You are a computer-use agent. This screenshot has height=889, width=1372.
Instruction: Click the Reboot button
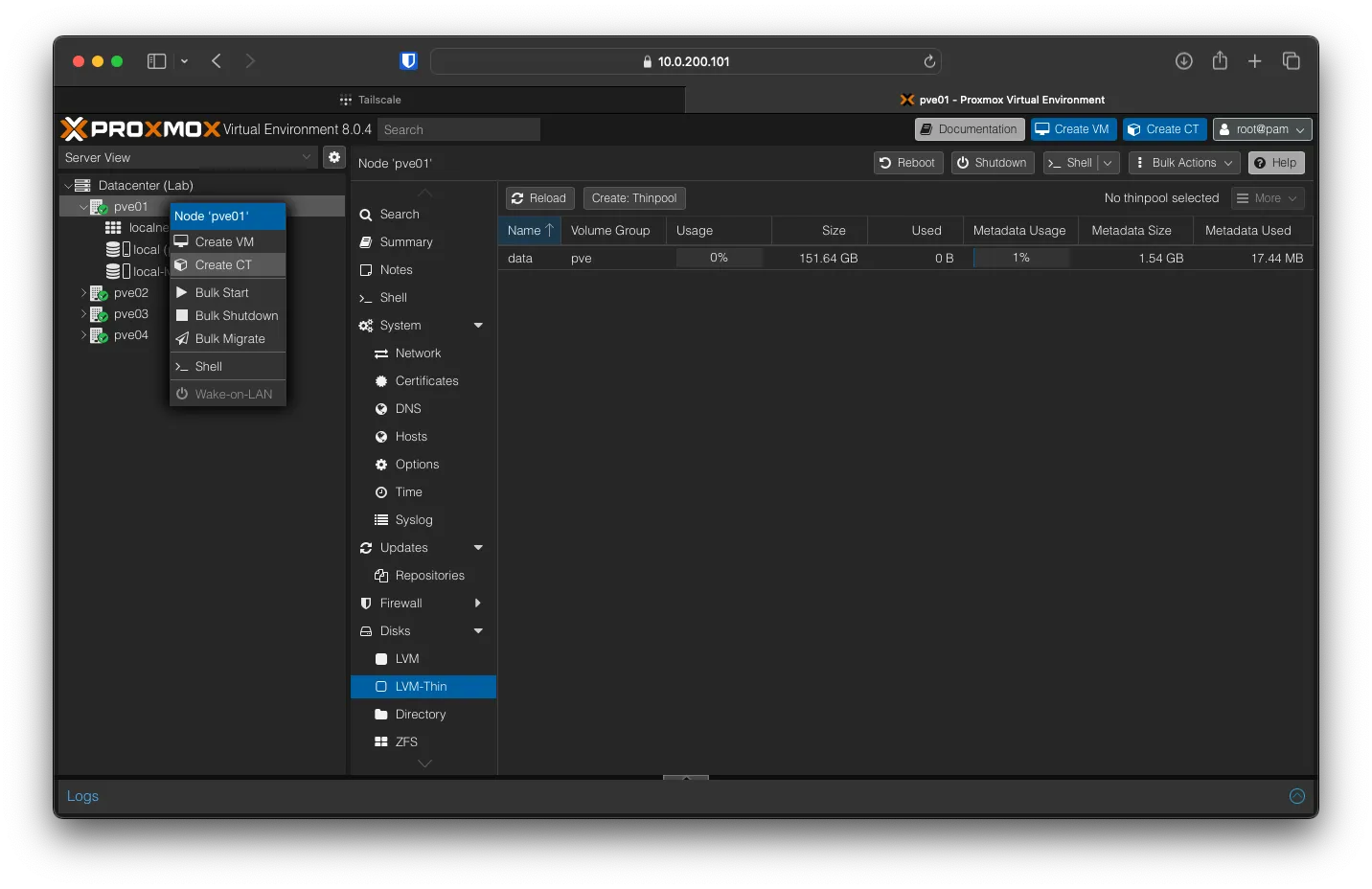click(908, 163)
